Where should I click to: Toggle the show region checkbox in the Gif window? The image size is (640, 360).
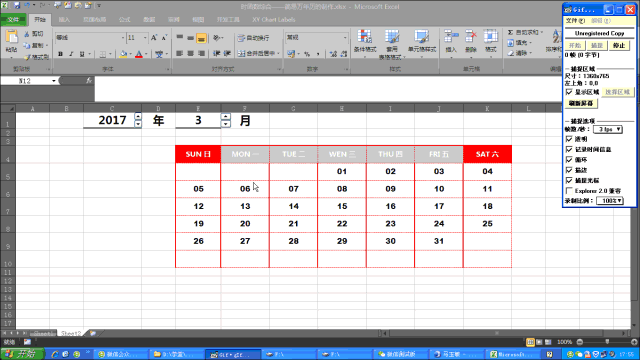[569, 92]
